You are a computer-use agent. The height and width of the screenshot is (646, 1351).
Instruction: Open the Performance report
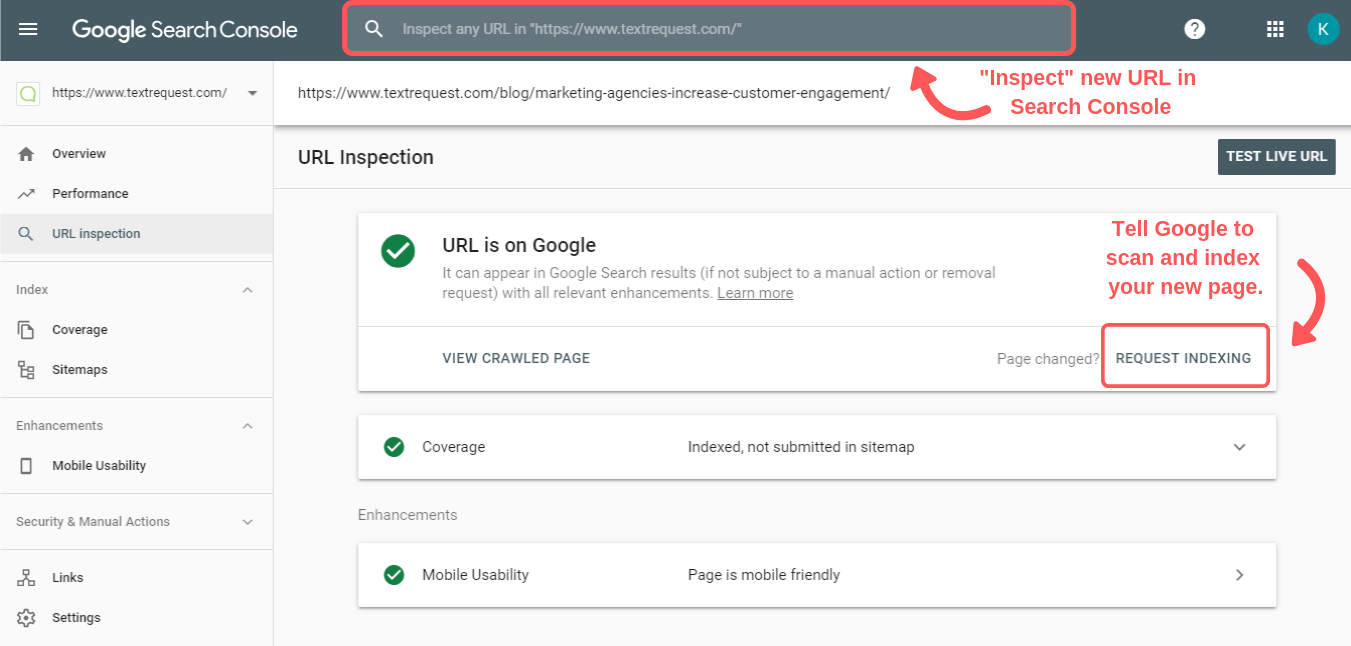click(x=90, y=194)
